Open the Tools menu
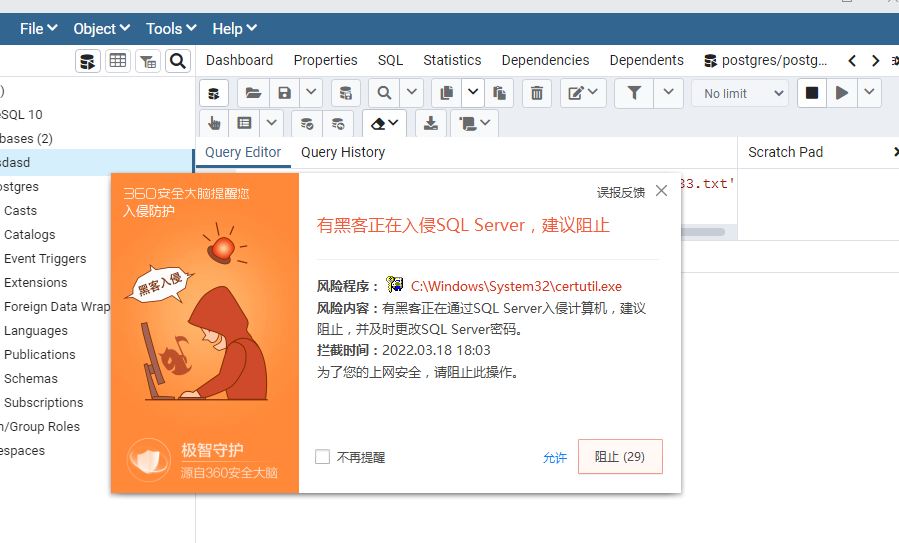 pos(171,29)
